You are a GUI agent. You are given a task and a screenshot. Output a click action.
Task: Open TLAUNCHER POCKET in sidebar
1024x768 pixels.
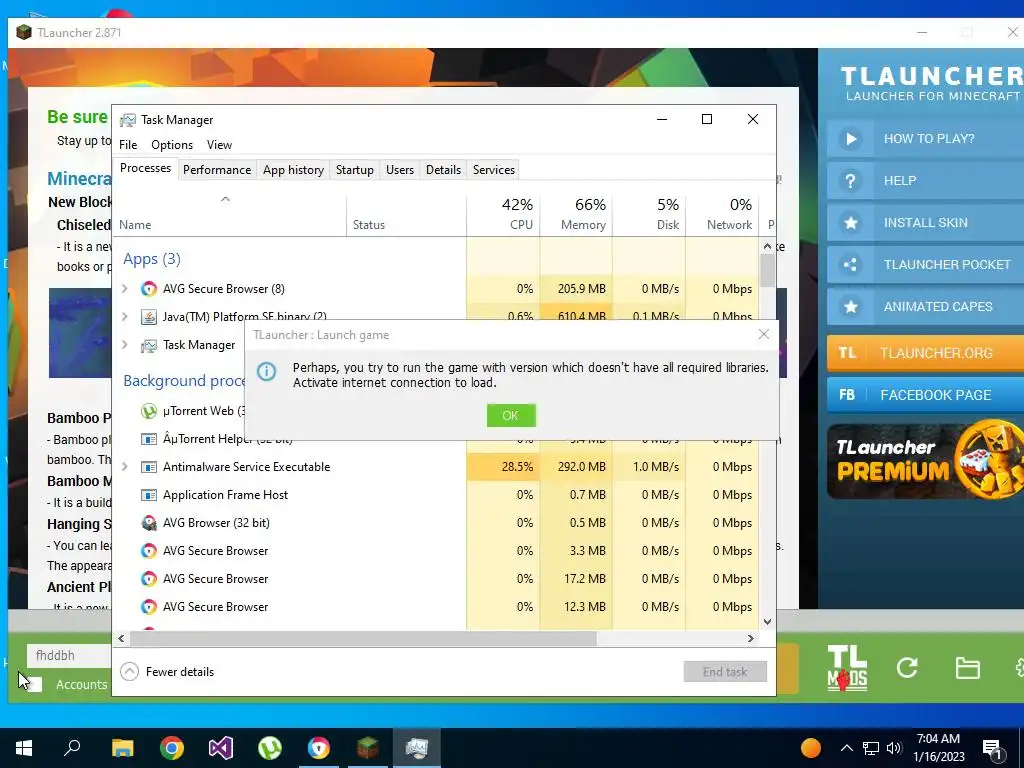coord(925,264)
